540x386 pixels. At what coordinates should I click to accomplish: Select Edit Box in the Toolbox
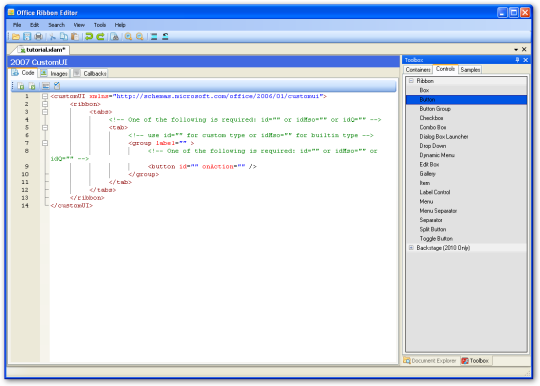tap(466, 165)
